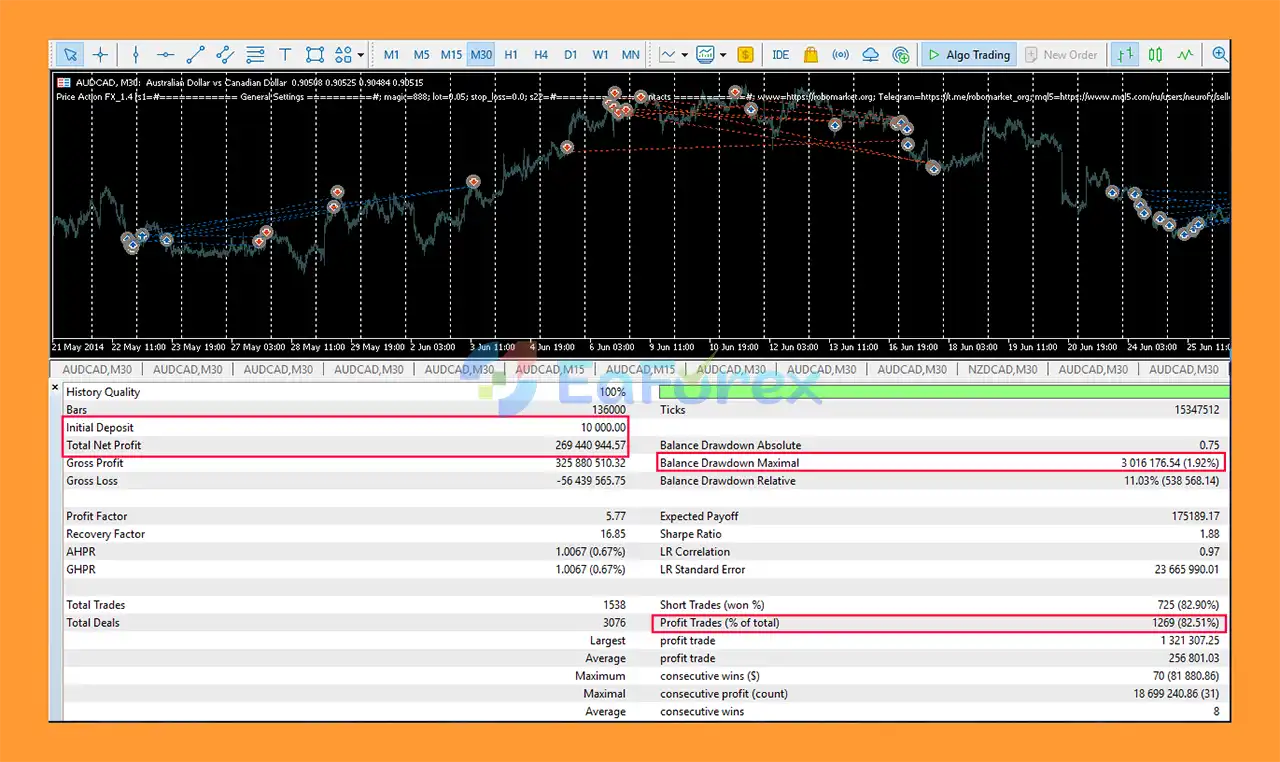1280x762 pixels.
Task: Enable bar chart display mode
Action: 1124,54
